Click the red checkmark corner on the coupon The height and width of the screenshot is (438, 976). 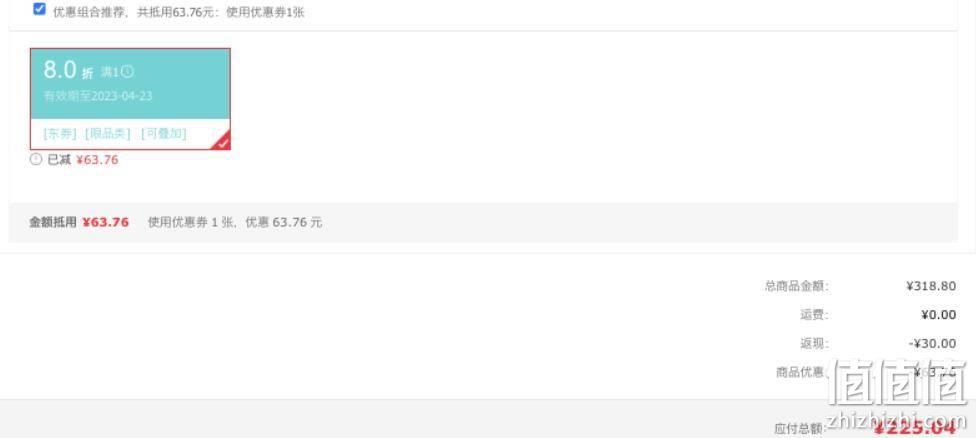(x=222, y=142)
